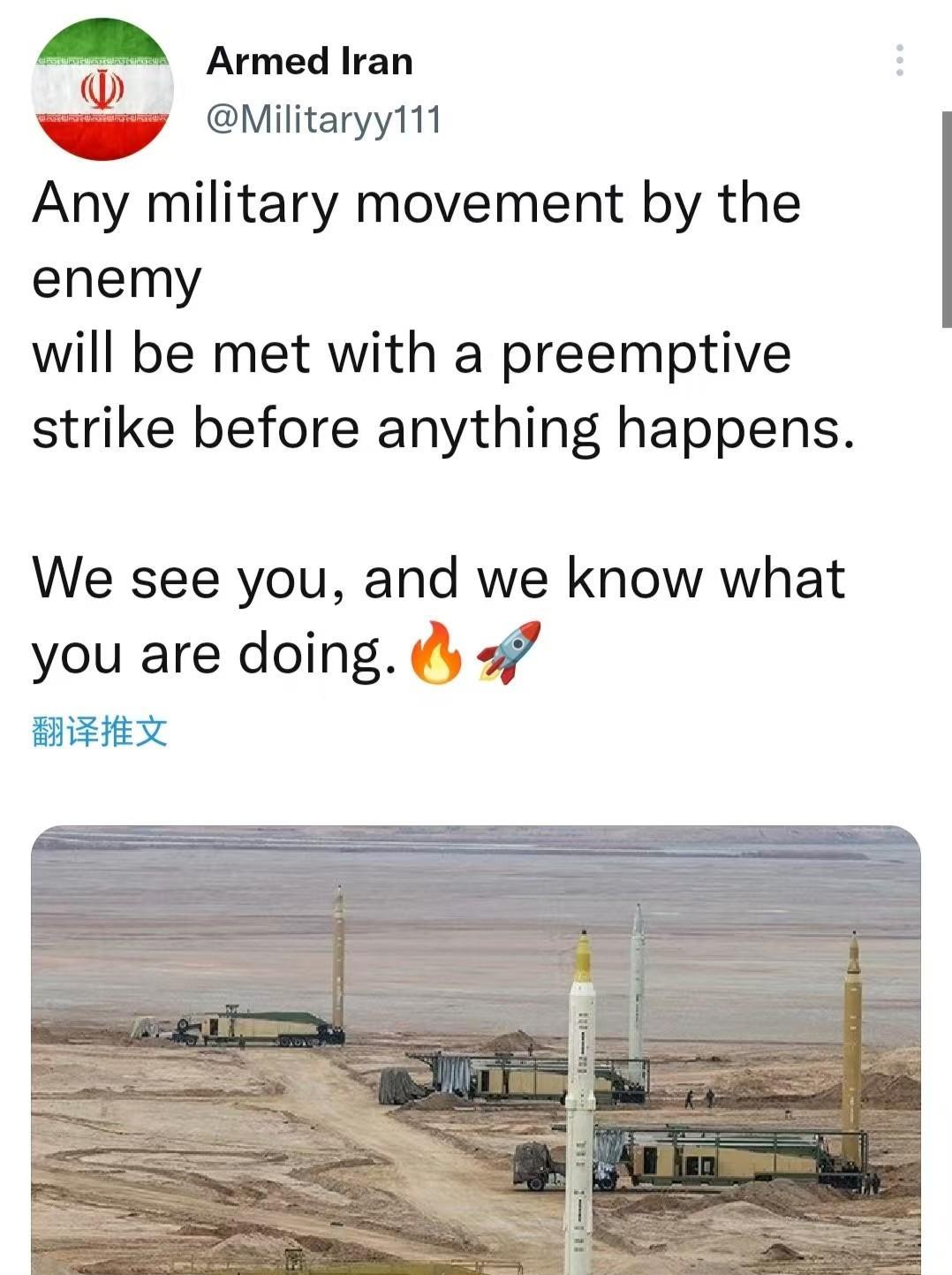Click the vertical scrollbar thumb

pyautogui.click(x=947, y=219)
